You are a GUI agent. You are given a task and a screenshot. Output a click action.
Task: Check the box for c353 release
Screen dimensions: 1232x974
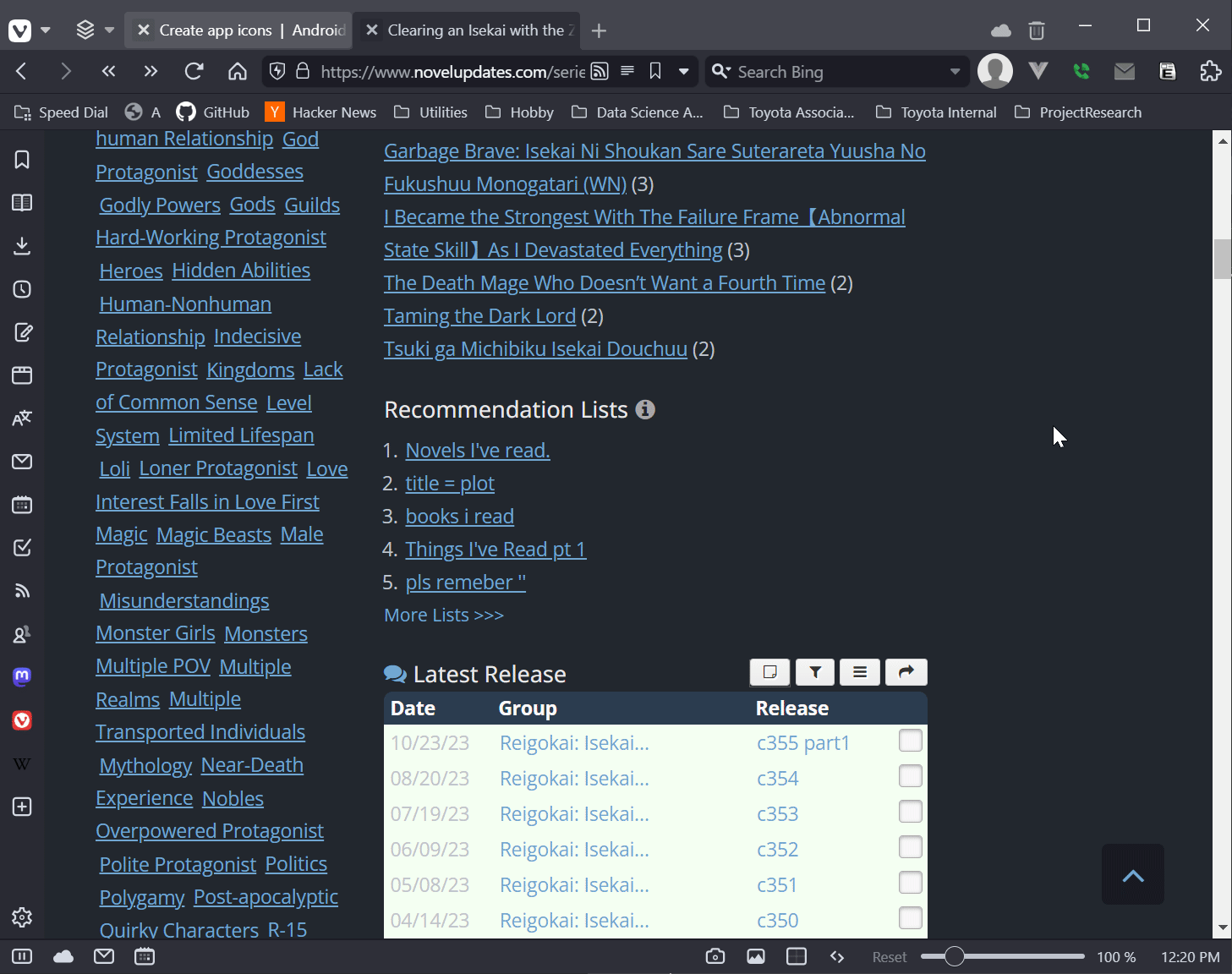pyautogui.click(x=910, y=813)
